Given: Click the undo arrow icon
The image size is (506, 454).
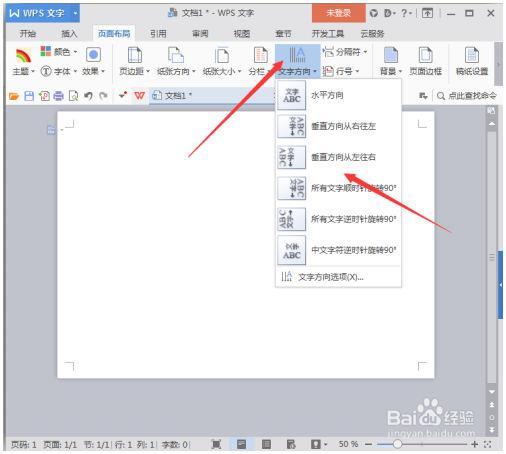Looking at the screenshot, I should (88, 96).
